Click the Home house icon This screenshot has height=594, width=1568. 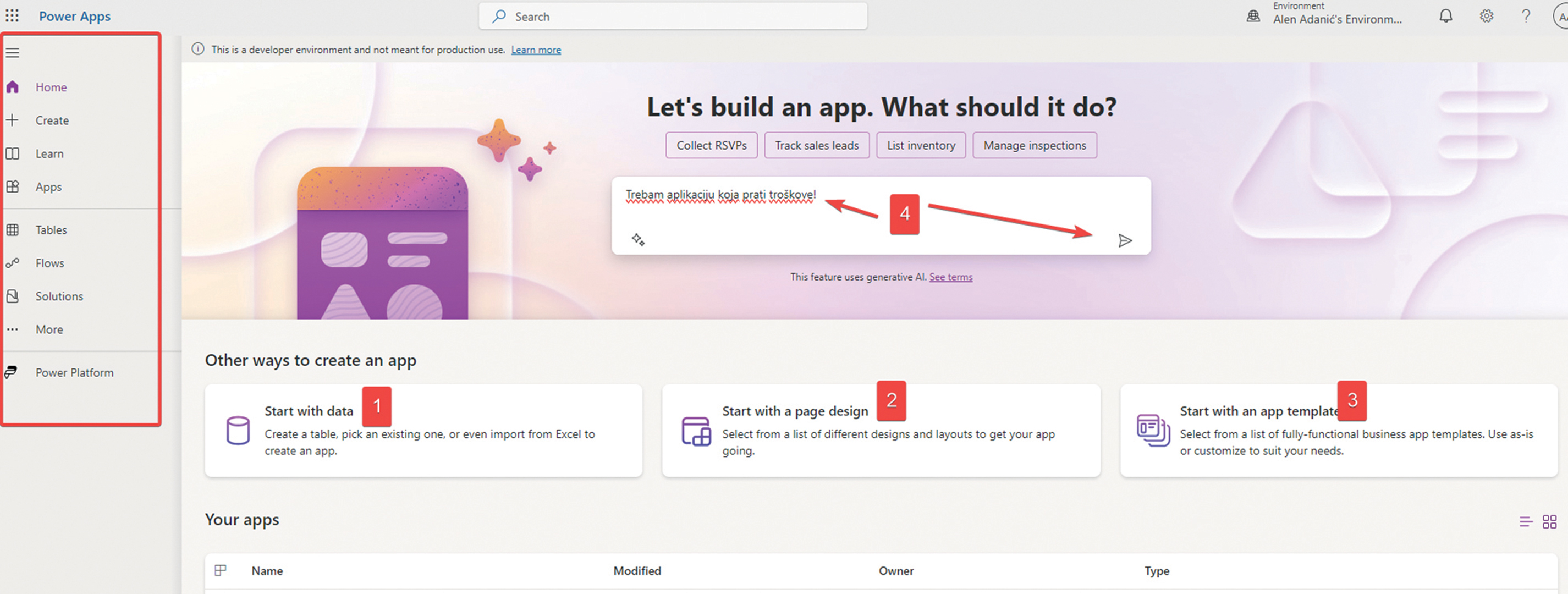click(12, 87)
